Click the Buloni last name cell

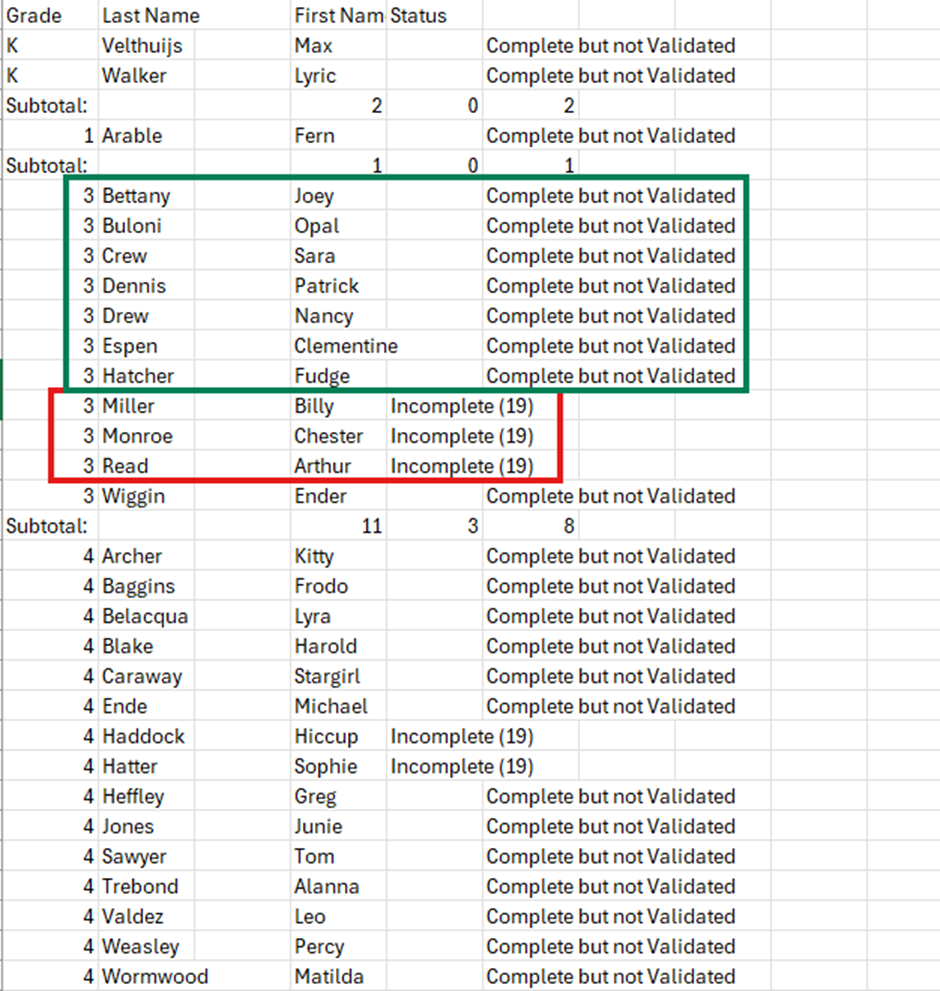(147, 226)
